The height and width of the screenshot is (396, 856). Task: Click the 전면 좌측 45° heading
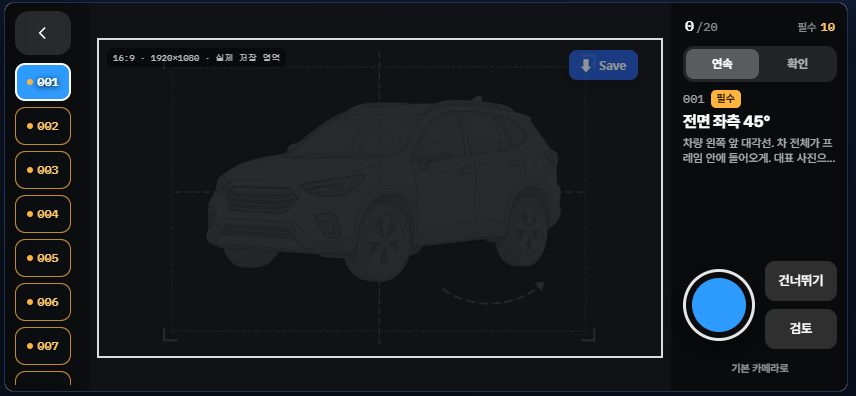tap(726, 121)
